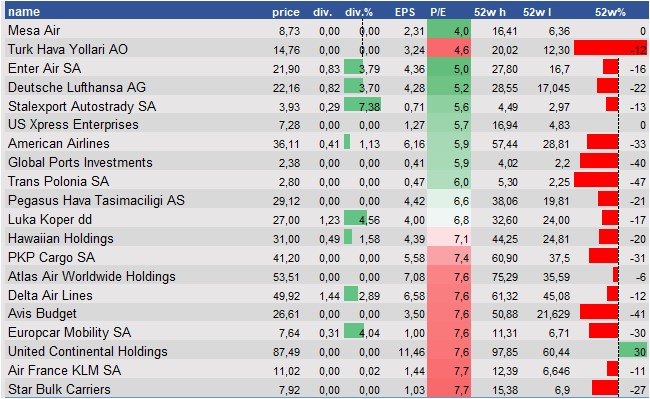Viewport: 650px width, 399px height.
Task: Click the div.% column header
Action: tap(359, 12)
